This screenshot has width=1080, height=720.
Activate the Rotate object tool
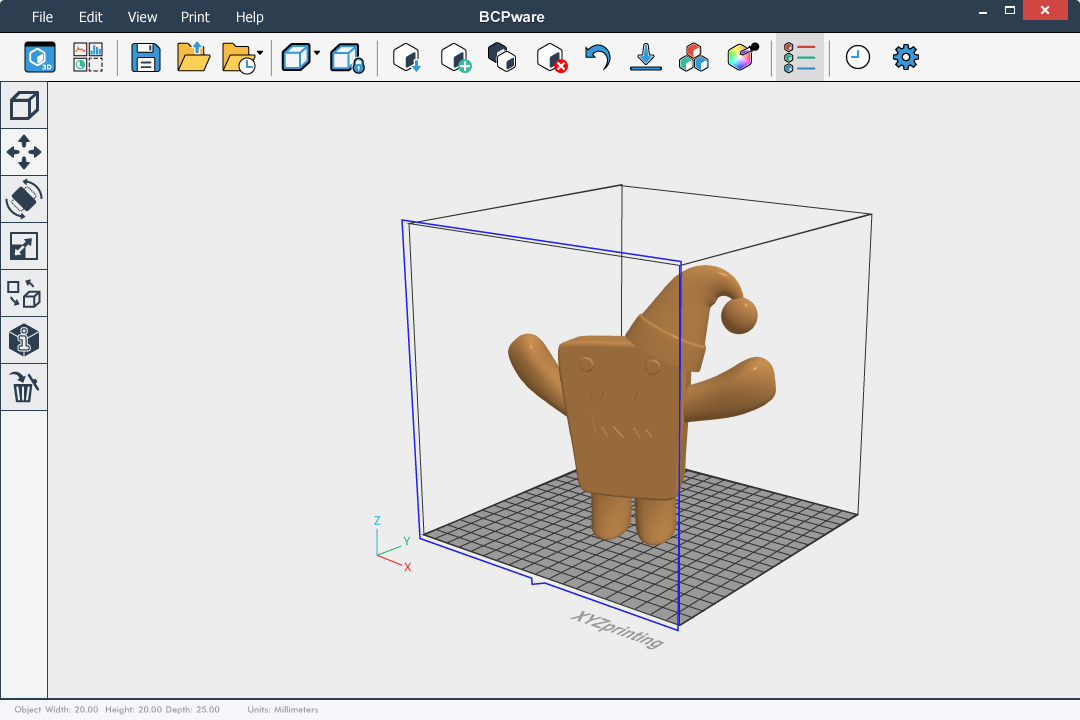pos(24,199)
